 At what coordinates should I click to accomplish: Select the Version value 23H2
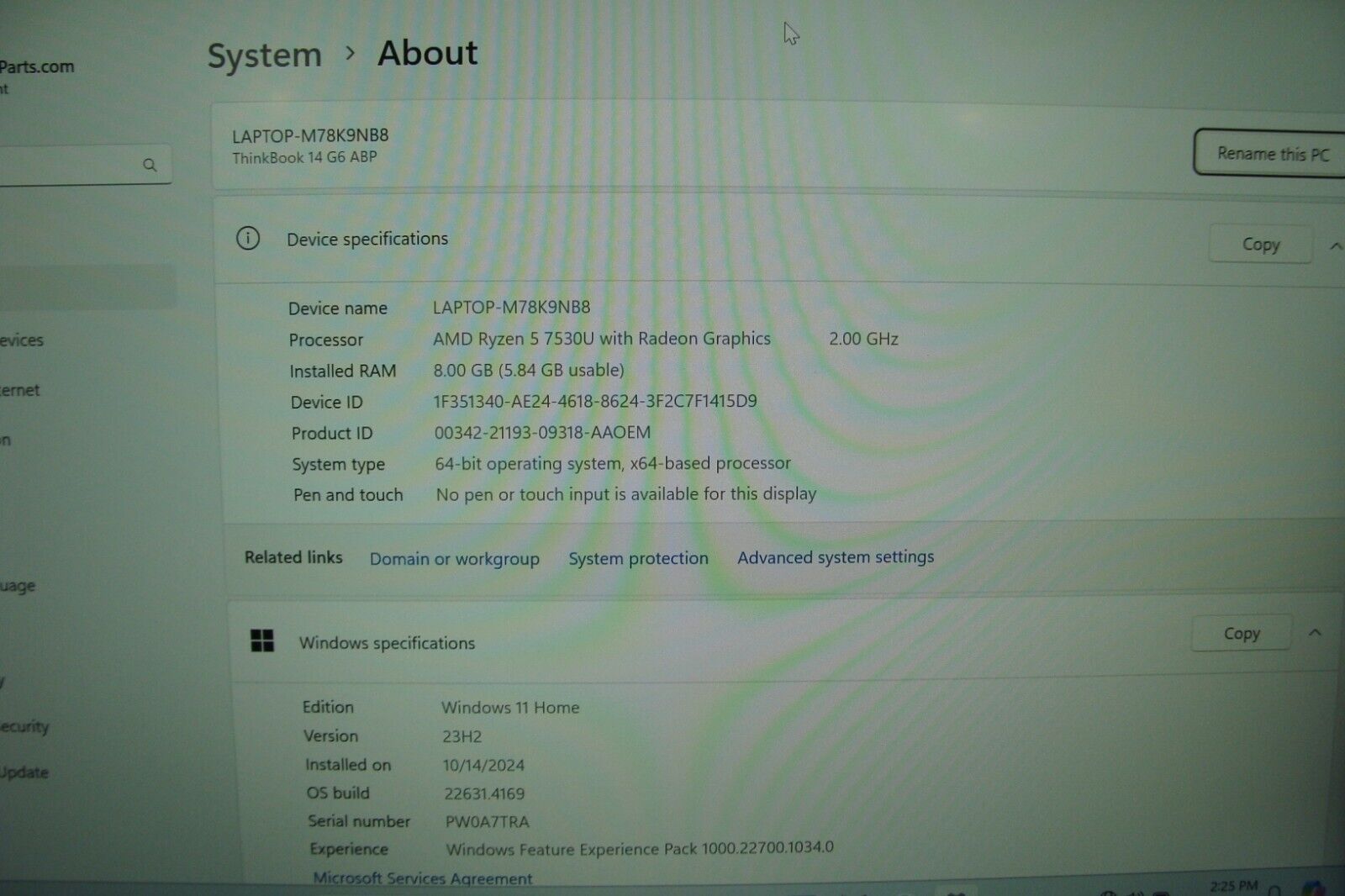(x=462, y=736)
